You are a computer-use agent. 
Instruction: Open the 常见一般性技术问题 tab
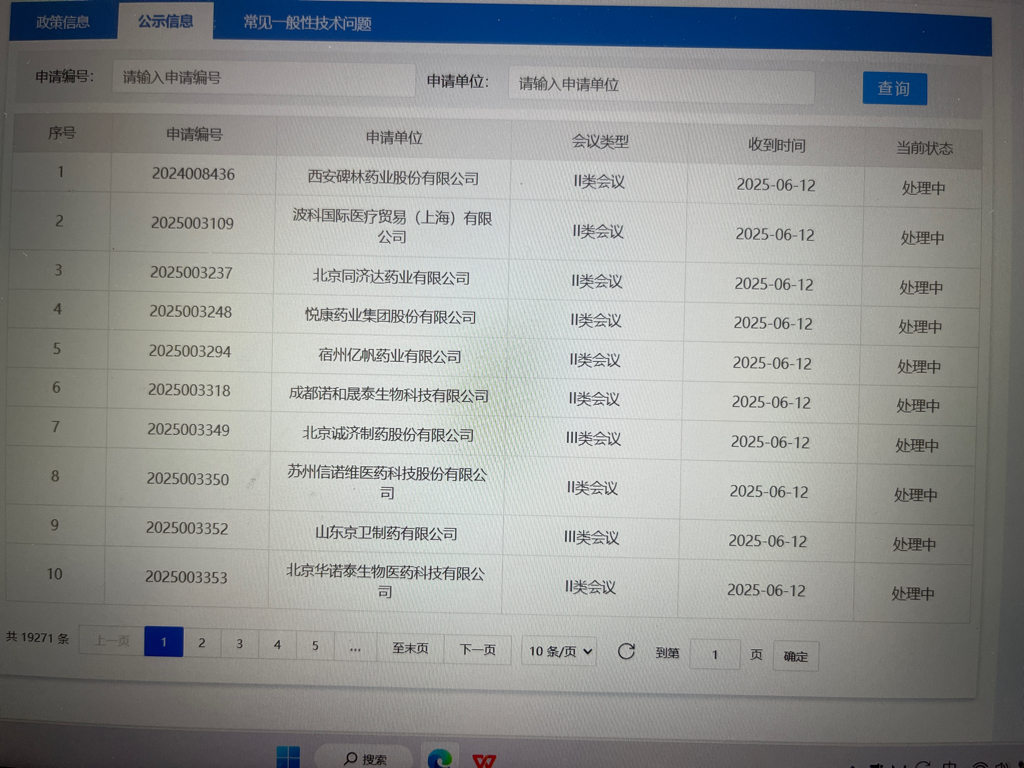pyautogui.click(x=308, y=24)
